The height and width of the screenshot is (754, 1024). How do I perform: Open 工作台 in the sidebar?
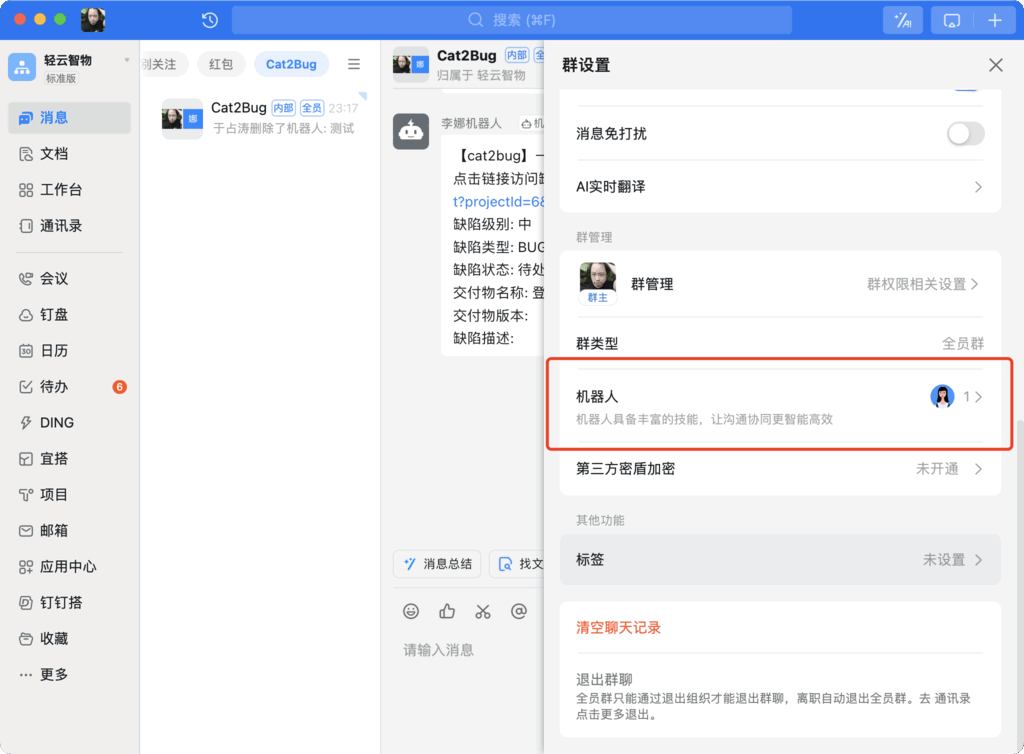tap(69, 190)
